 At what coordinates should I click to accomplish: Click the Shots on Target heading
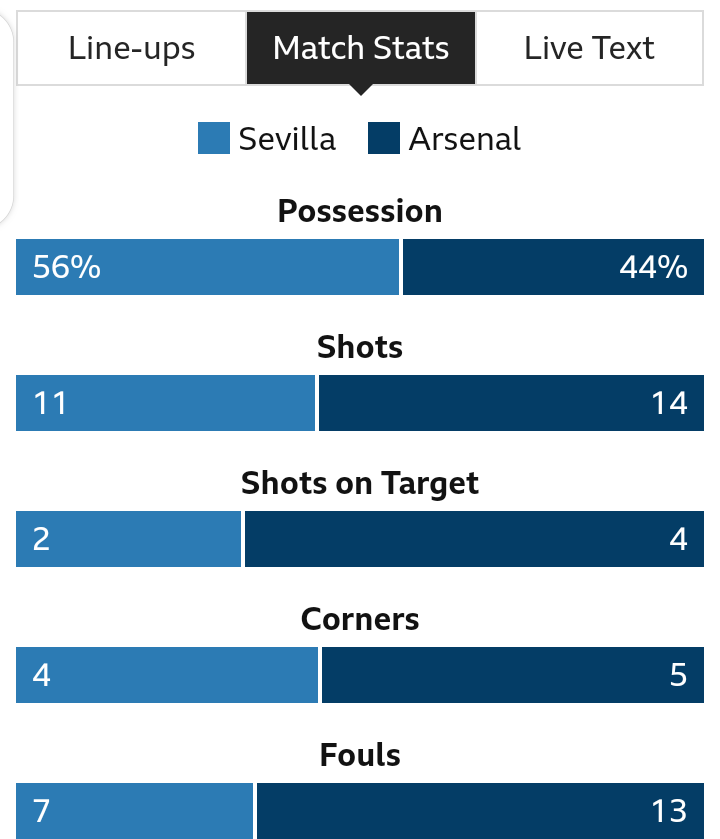(360, 484)
